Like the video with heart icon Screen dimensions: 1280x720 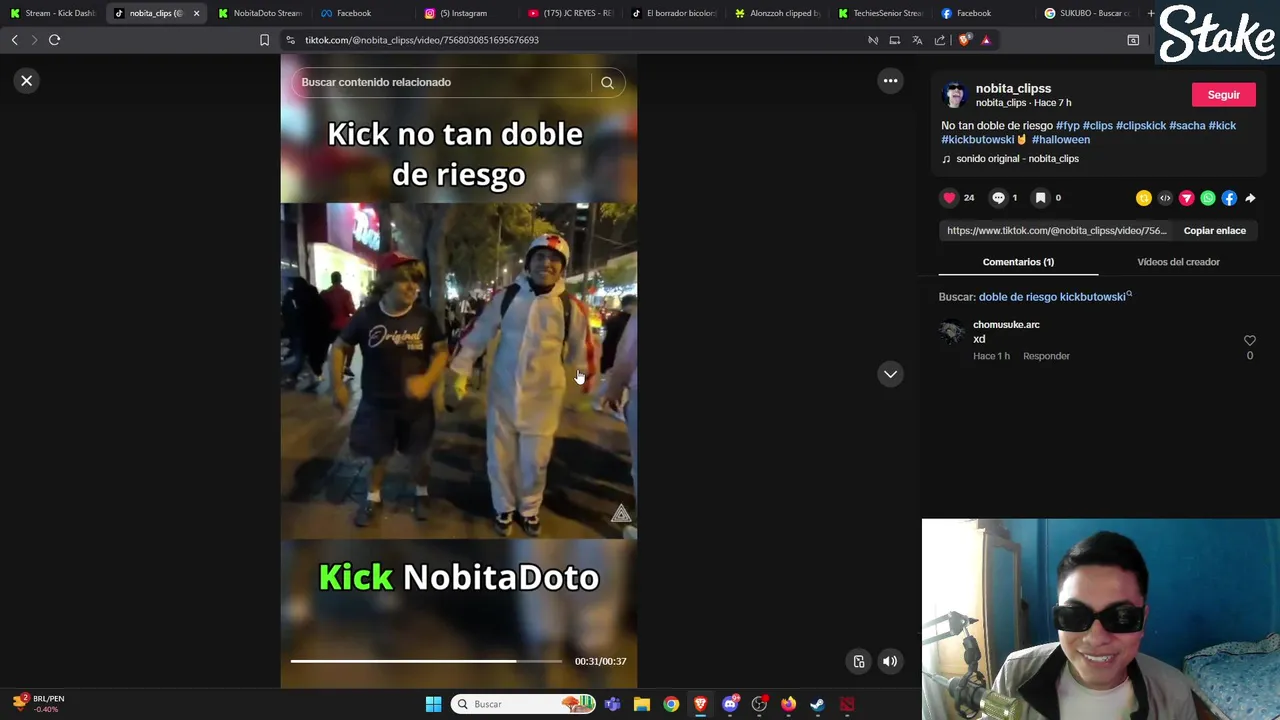click(949, 198)
